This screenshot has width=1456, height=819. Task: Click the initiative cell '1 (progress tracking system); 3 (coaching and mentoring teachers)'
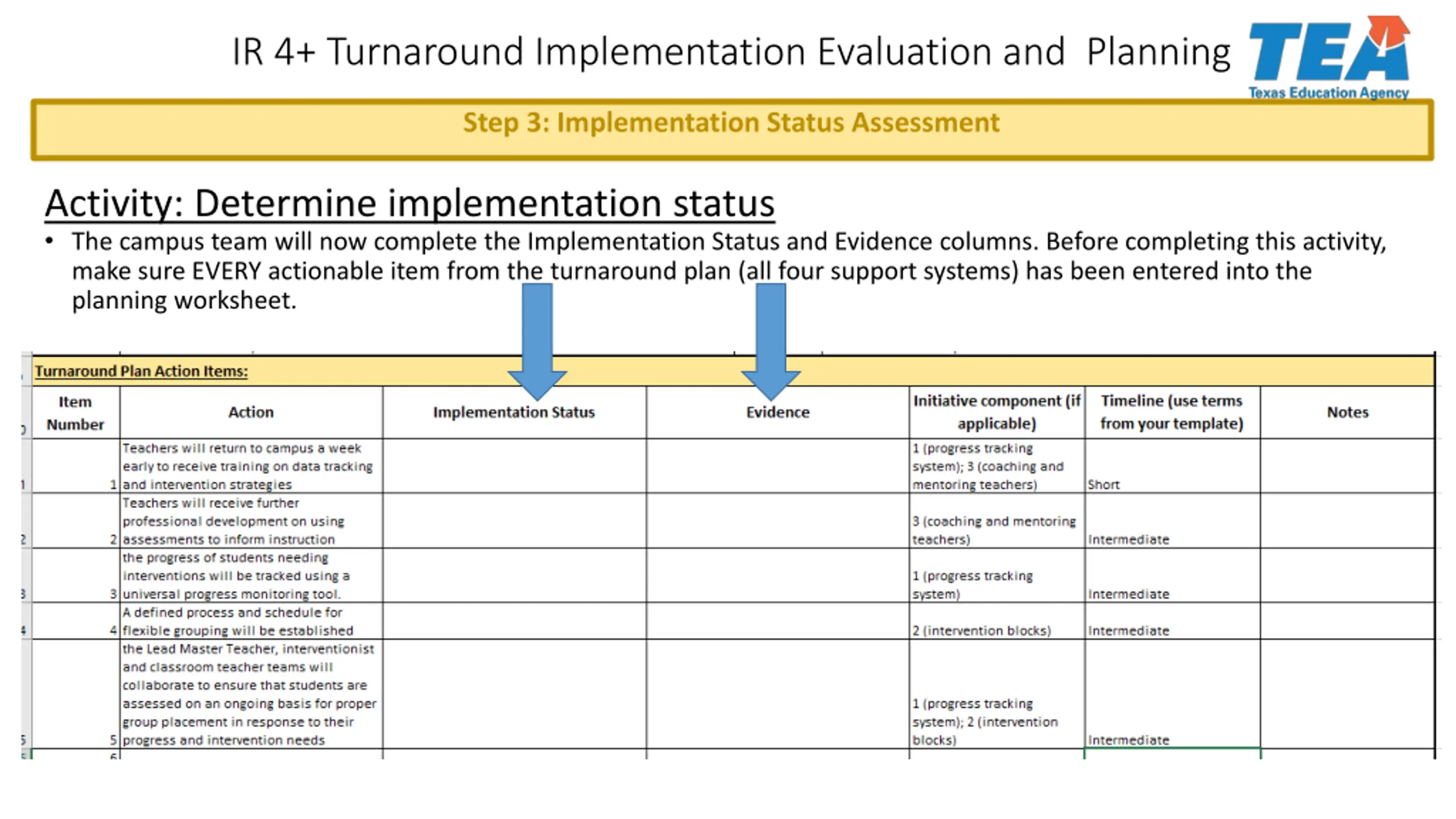point(996,466)
